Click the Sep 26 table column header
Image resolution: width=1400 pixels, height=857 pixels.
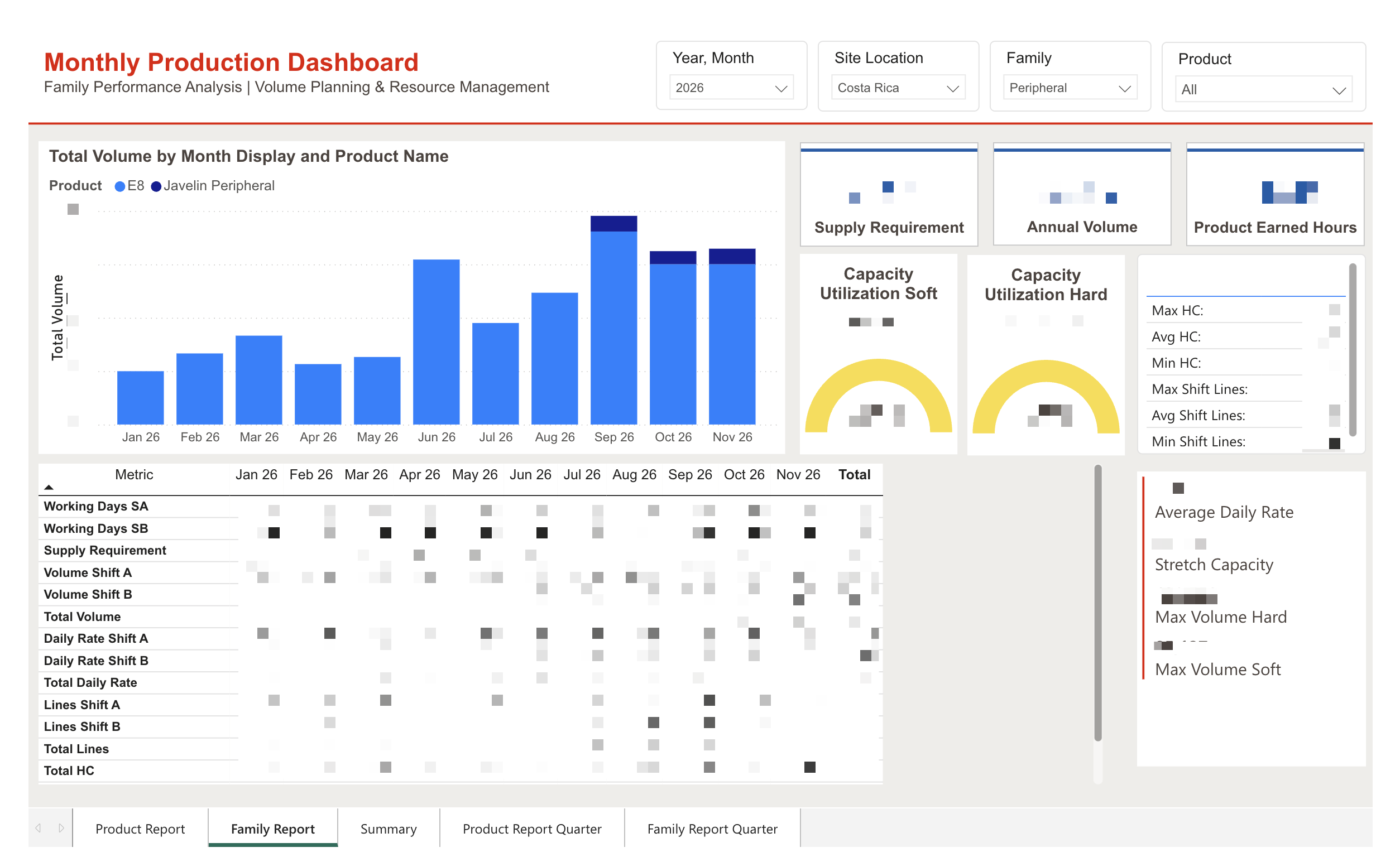tap(690, 474)
